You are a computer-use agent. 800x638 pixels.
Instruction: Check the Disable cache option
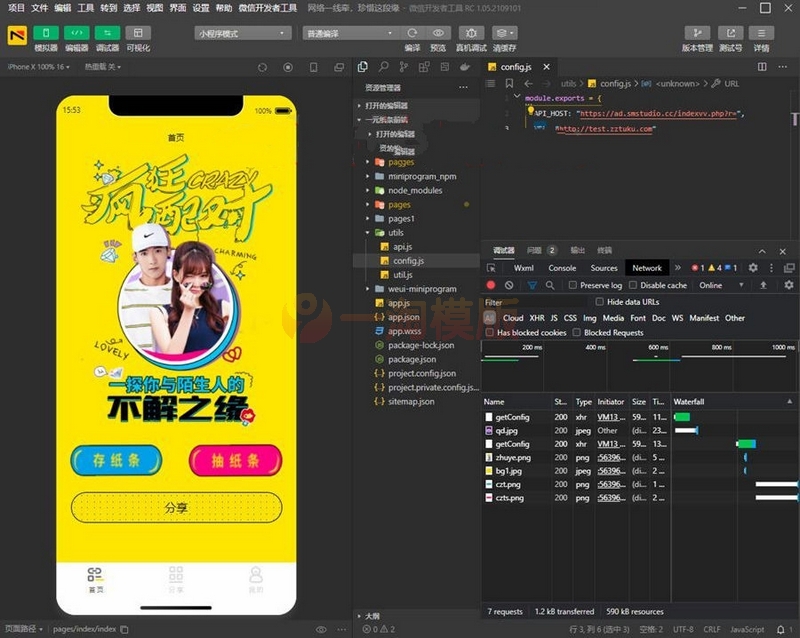tap(632, 285)
